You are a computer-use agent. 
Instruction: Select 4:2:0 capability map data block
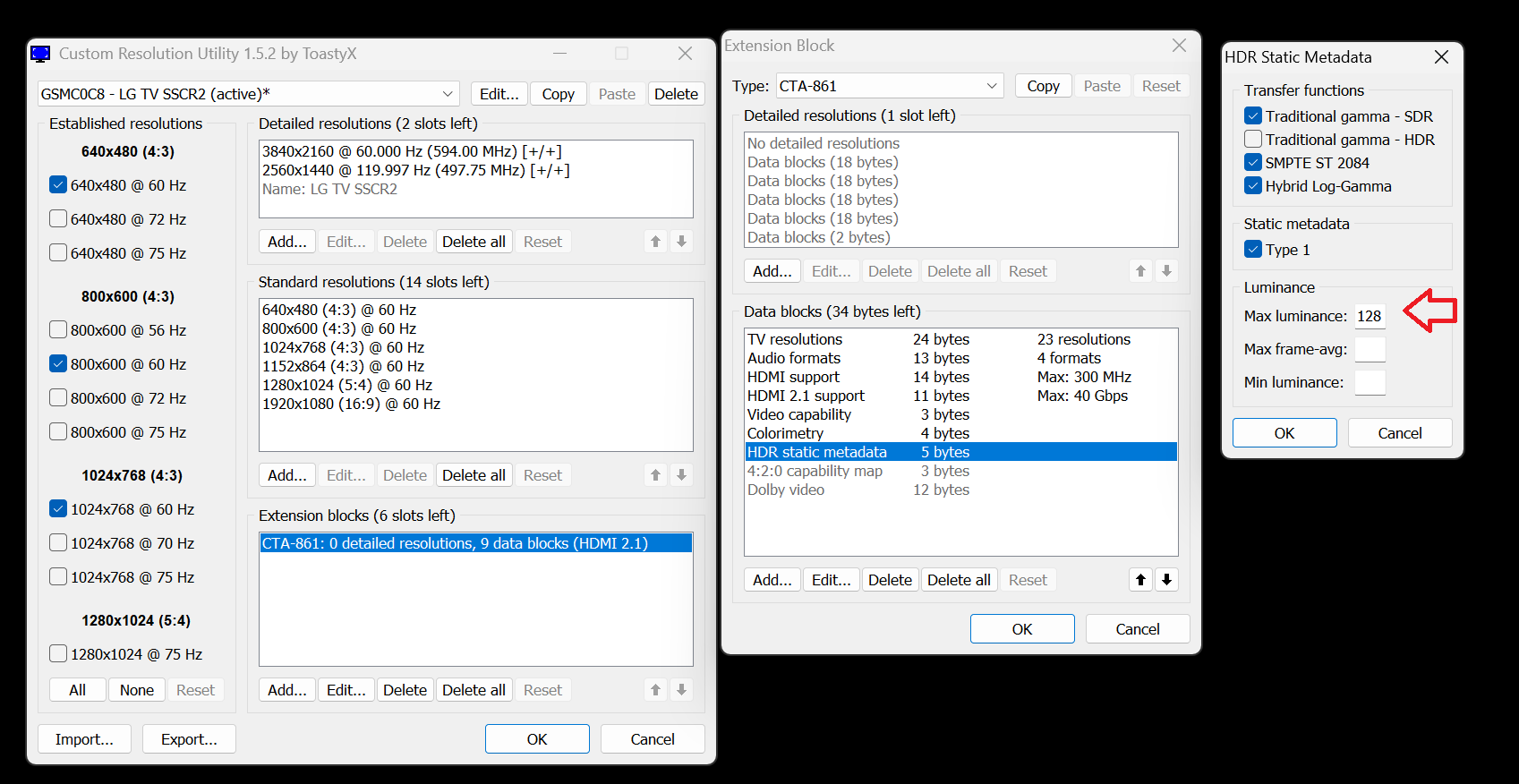pos(961,471)
